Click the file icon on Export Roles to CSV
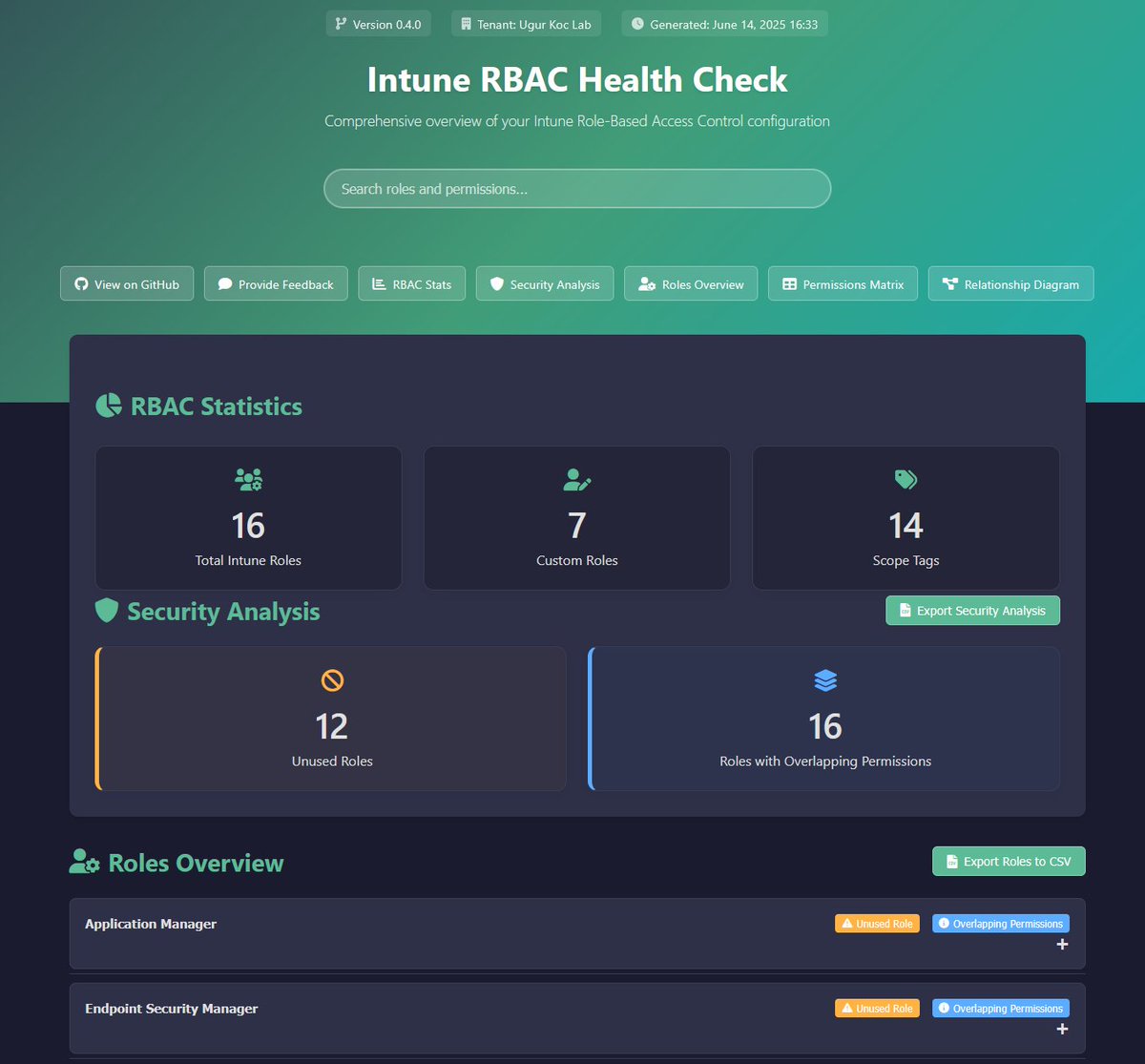The image size is (1145, 1064). (951, 862)
